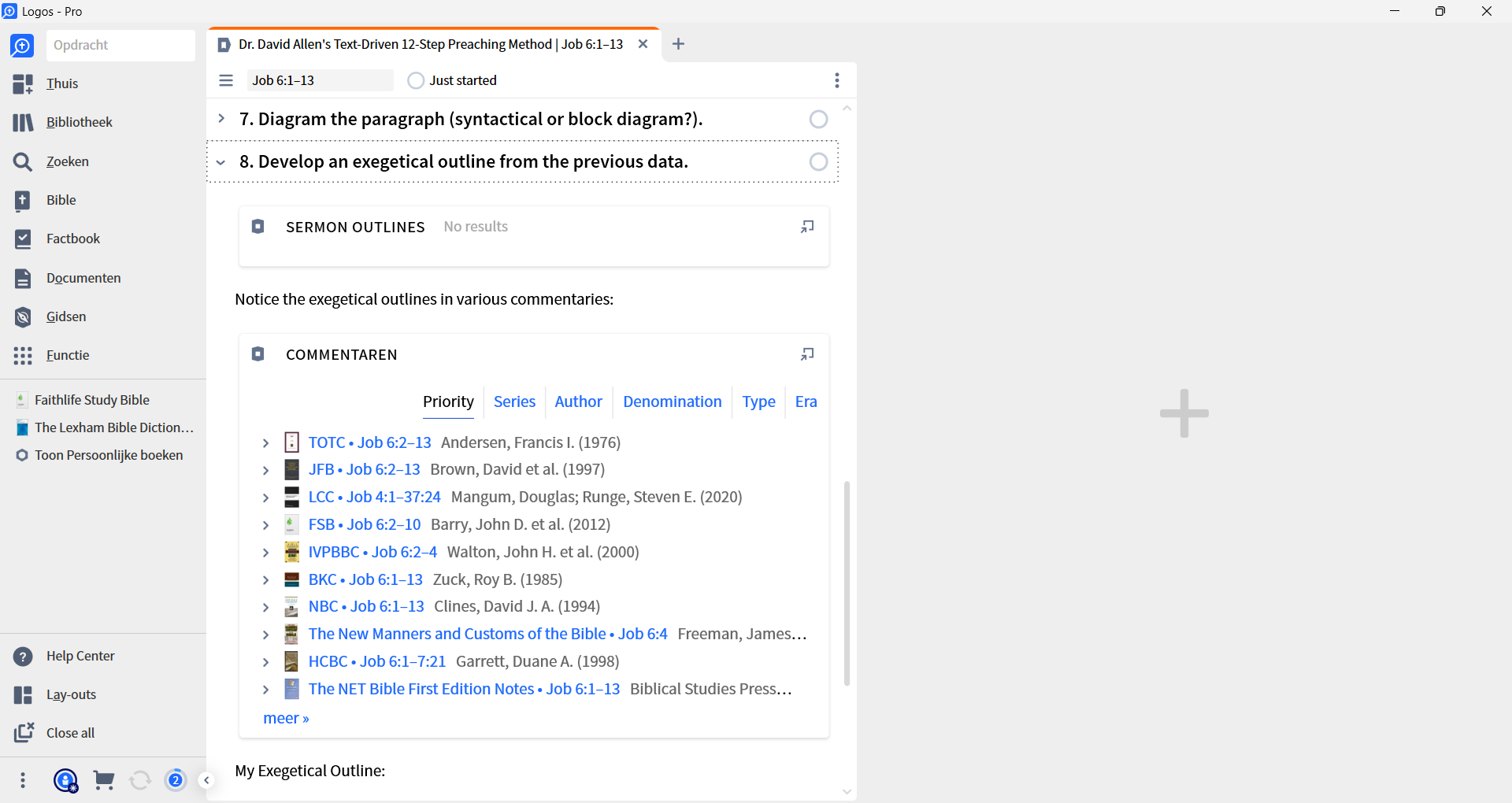Close the Text-Driven Preaching Method tab
The image size is (1512, 803).
click(x=643, y=44)
